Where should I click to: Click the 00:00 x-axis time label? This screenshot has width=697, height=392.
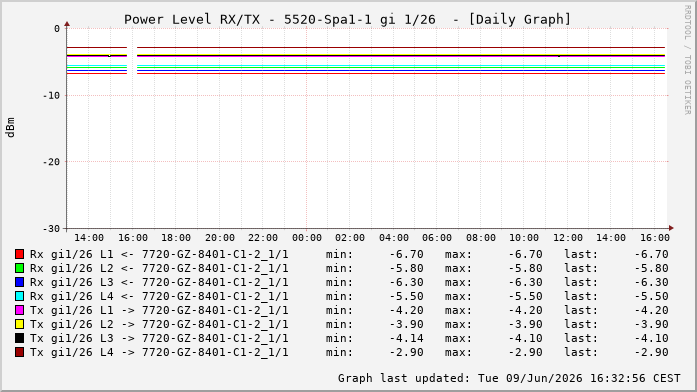click(x=307, y=238)
